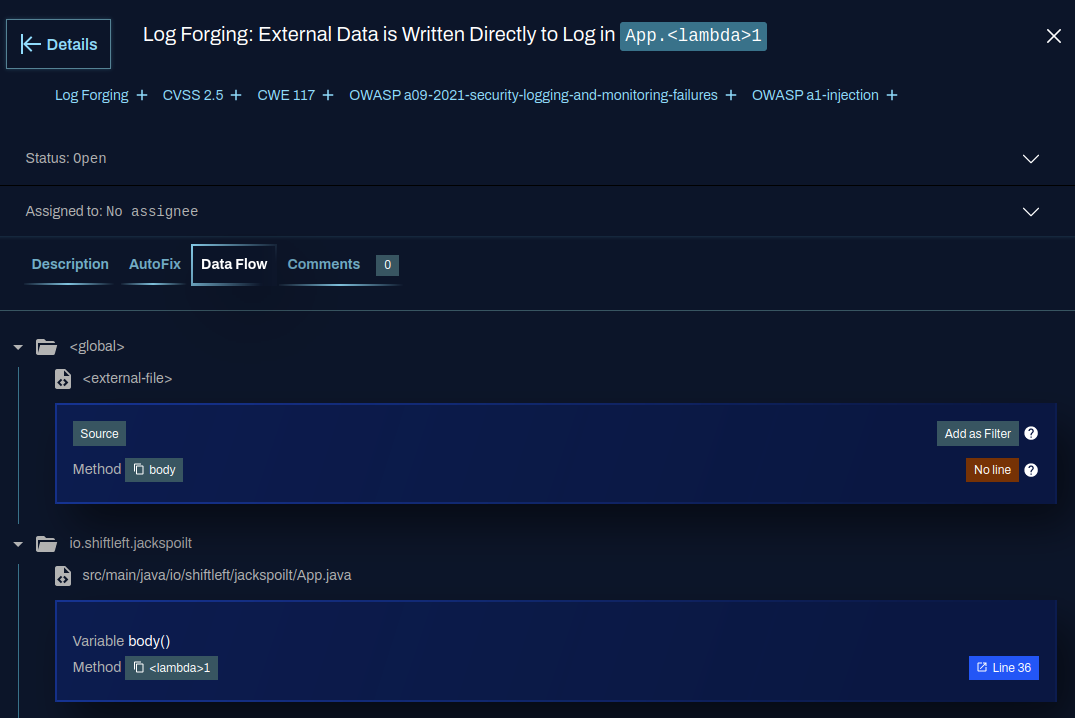Click the help icon beside Add as Filter
This screenshot has height=718, width=1075.
pos(1031,433)
